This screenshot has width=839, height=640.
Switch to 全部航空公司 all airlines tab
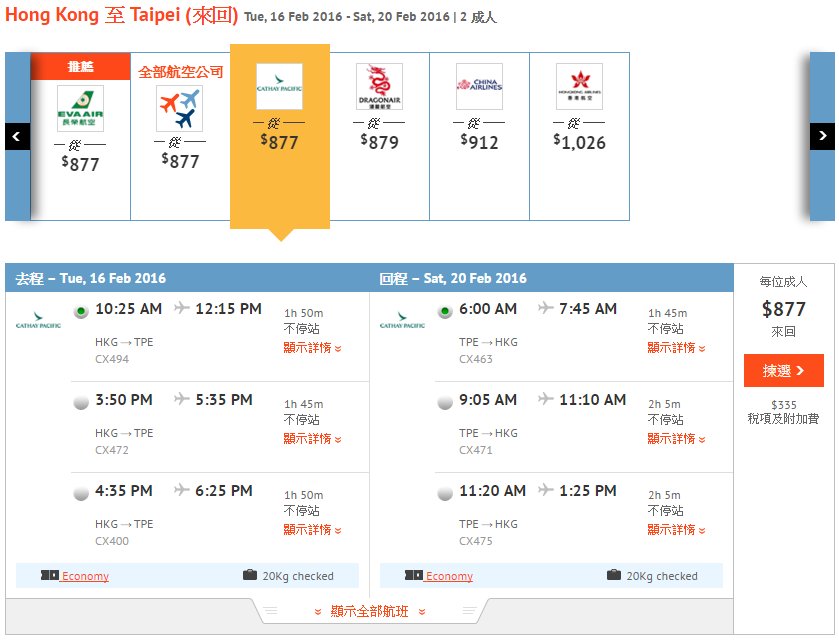[180, 72]
